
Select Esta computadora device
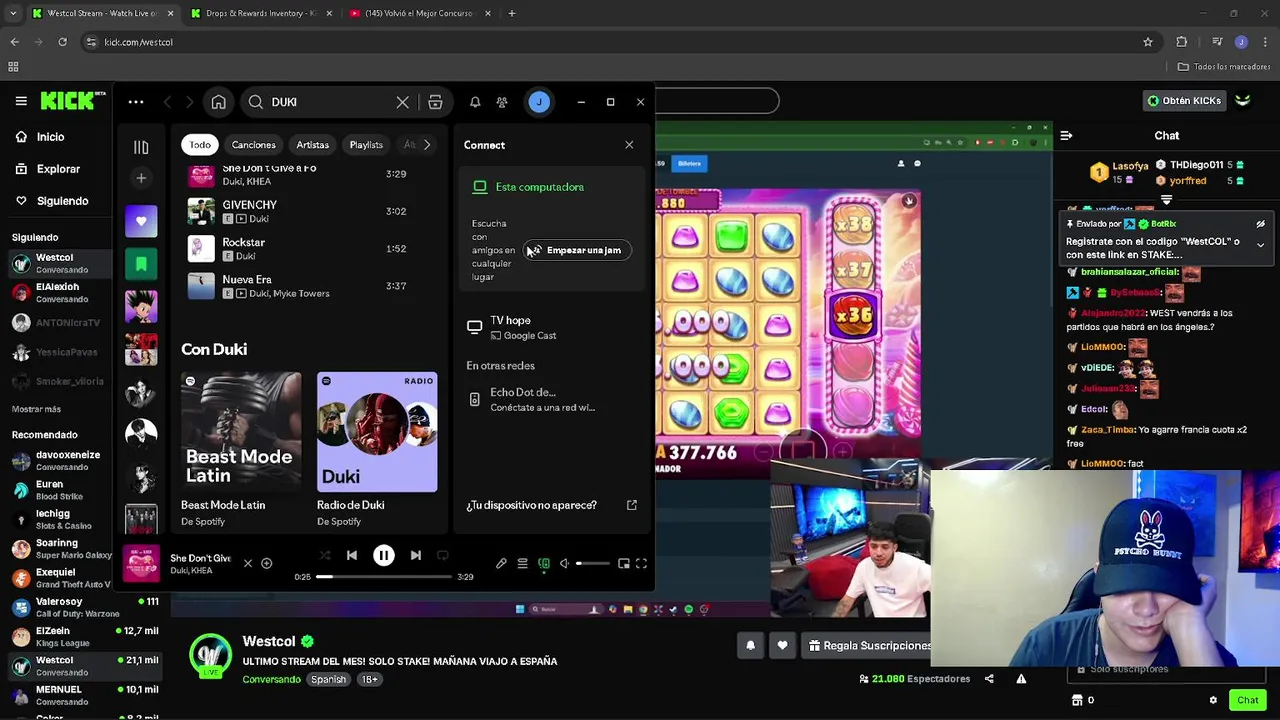539,187
